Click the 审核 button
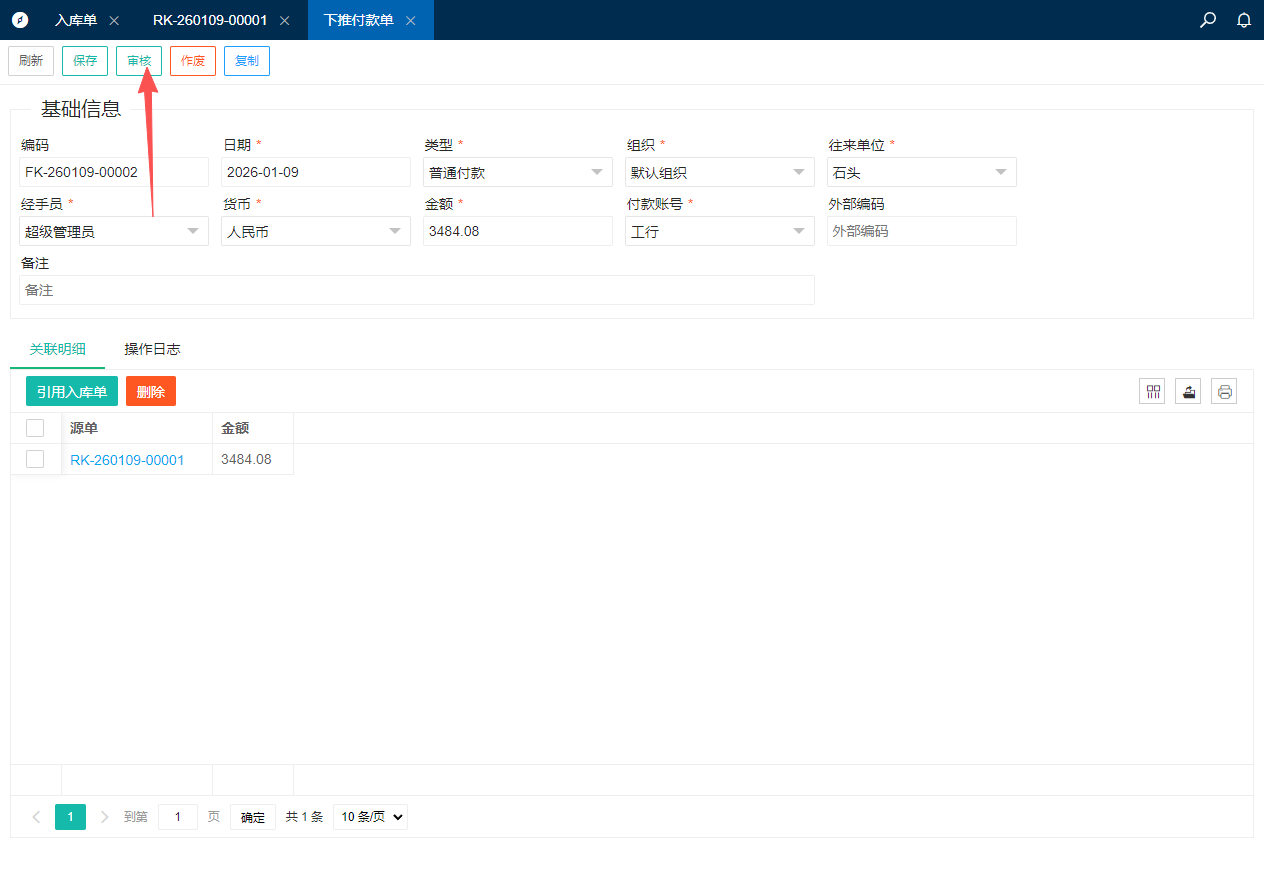This screenshot has height=872, width=1264. click(x=139, y=61)
